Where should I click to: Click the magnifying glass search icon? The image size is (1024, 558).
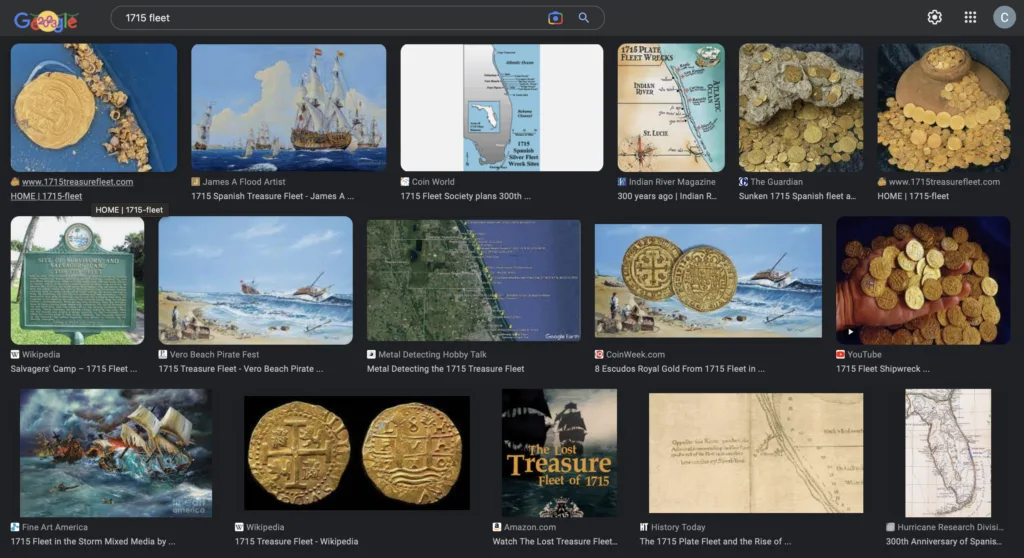(x=584, y=18)
